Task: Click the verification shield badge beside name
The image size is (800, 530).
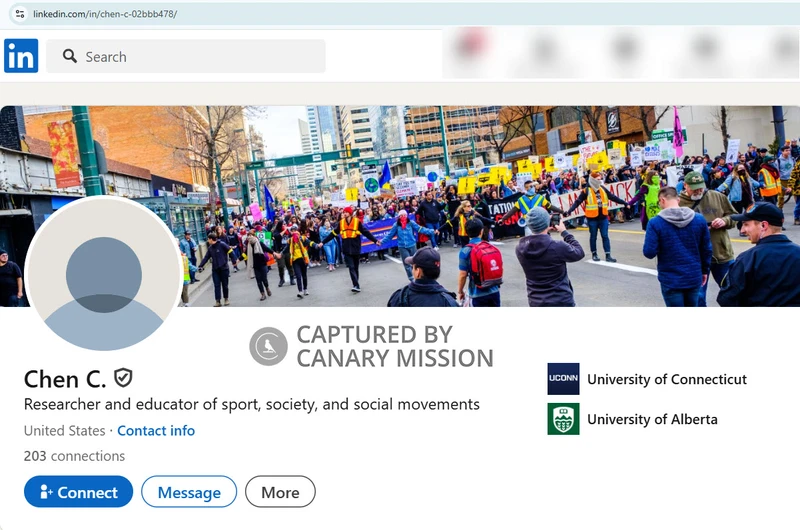Action: click(123, 378)
